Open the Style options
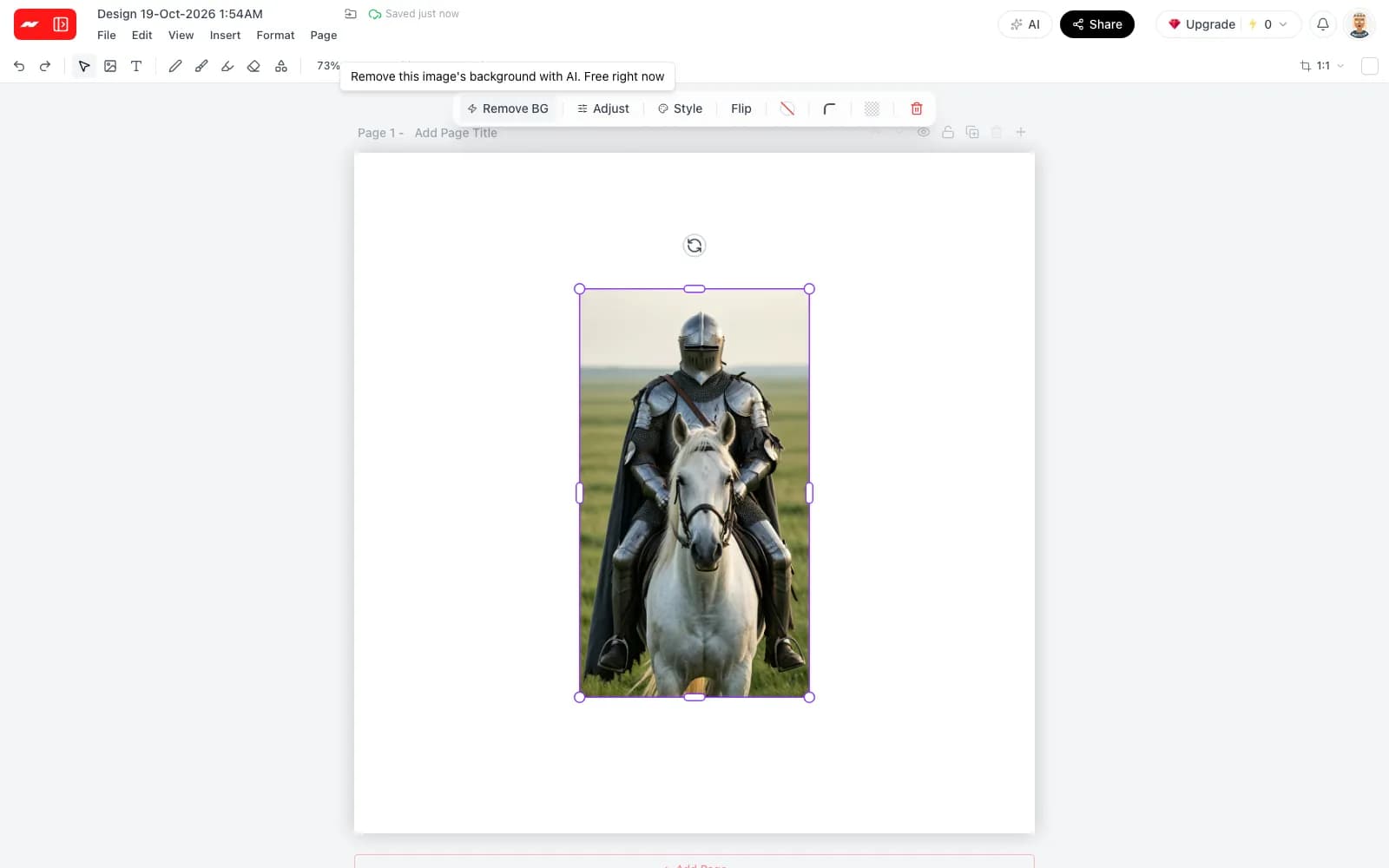The height and width of the screenshot is (868, 1389). pos(680,108)
